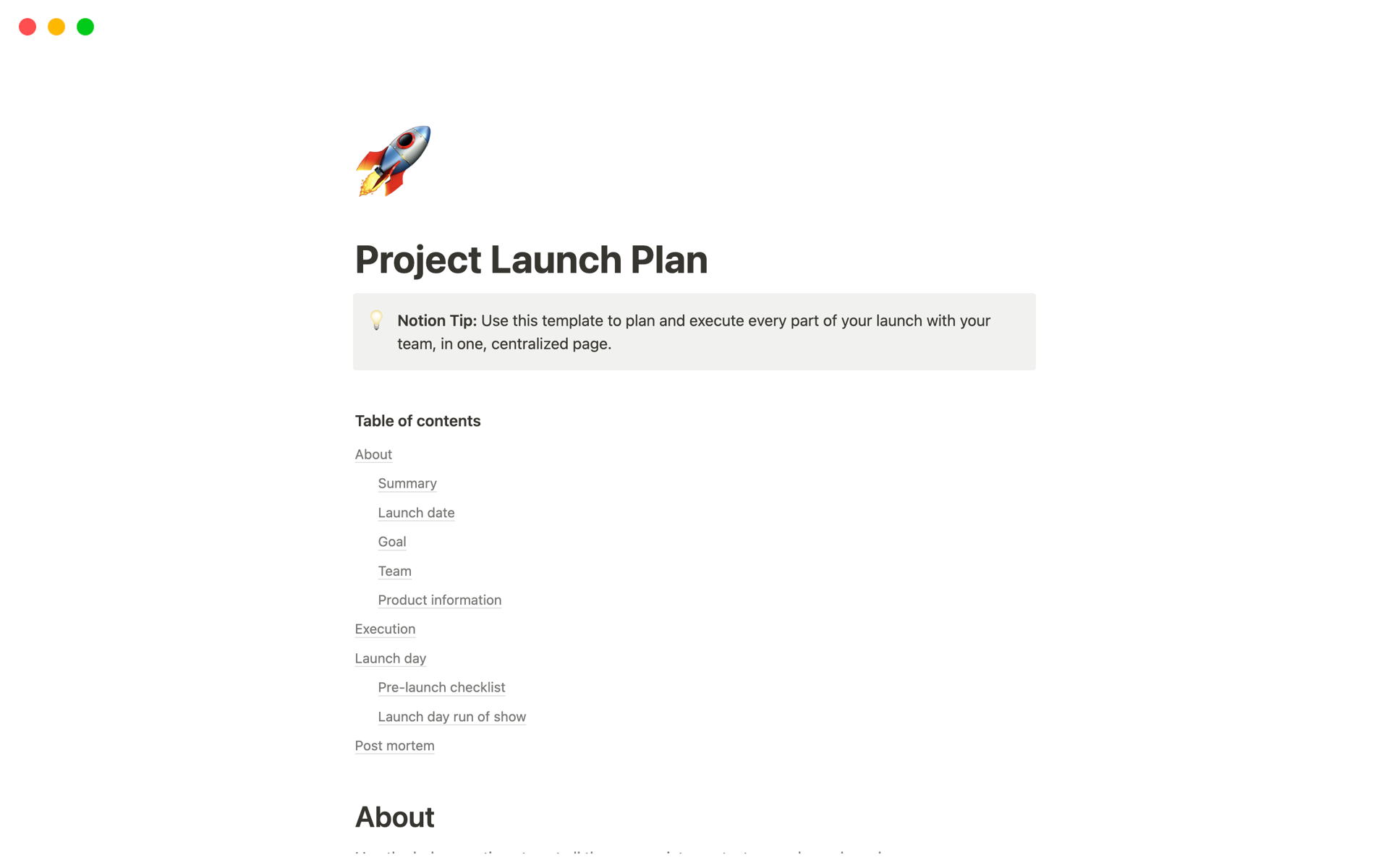
Task: Click the About heading section
Action: (x=396, y=817)
